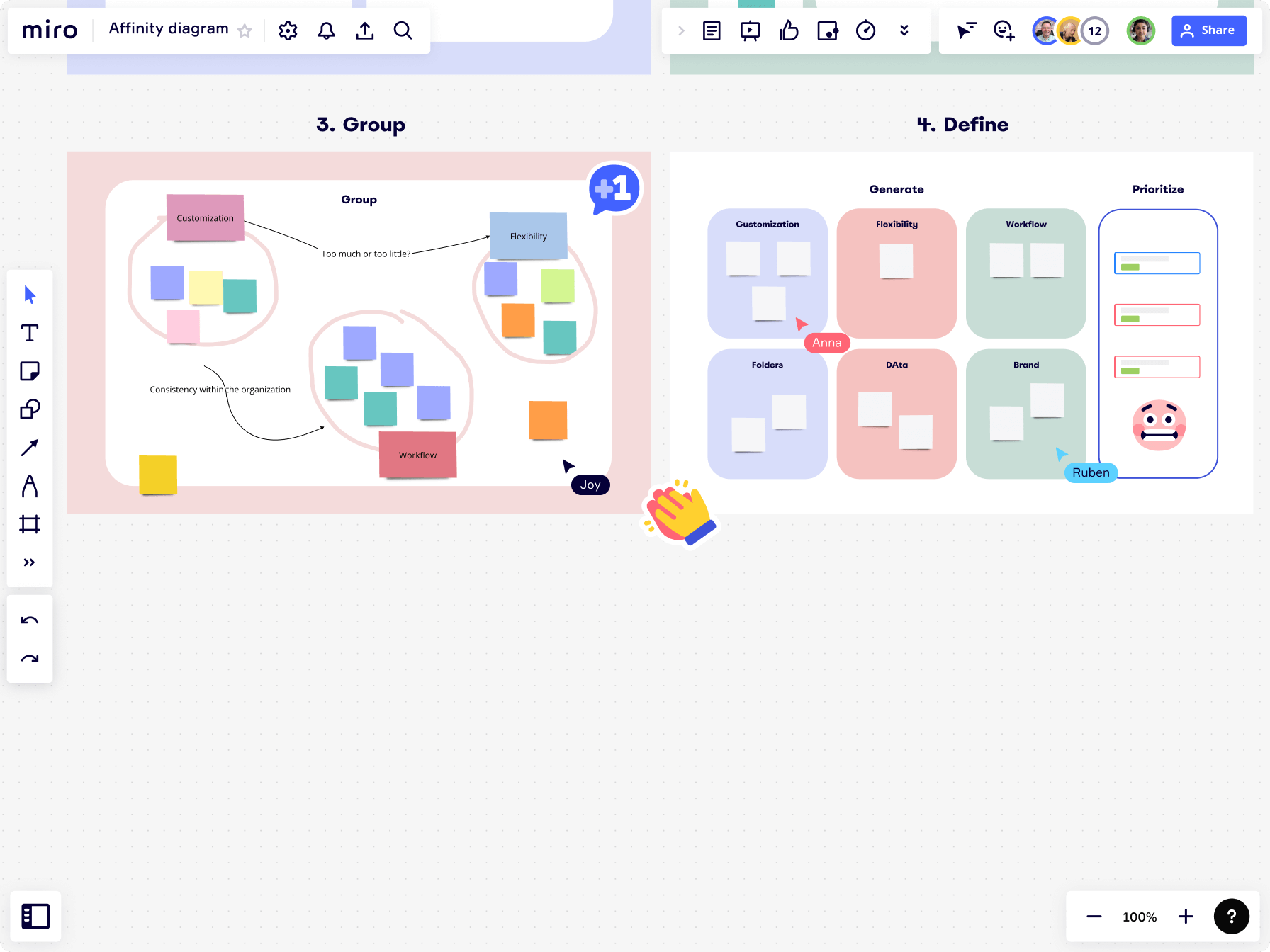Image resolution: width=1270 pixels, height=952 pixels.
Task: Star the Affinity diagram board
Action: point(245,30)
